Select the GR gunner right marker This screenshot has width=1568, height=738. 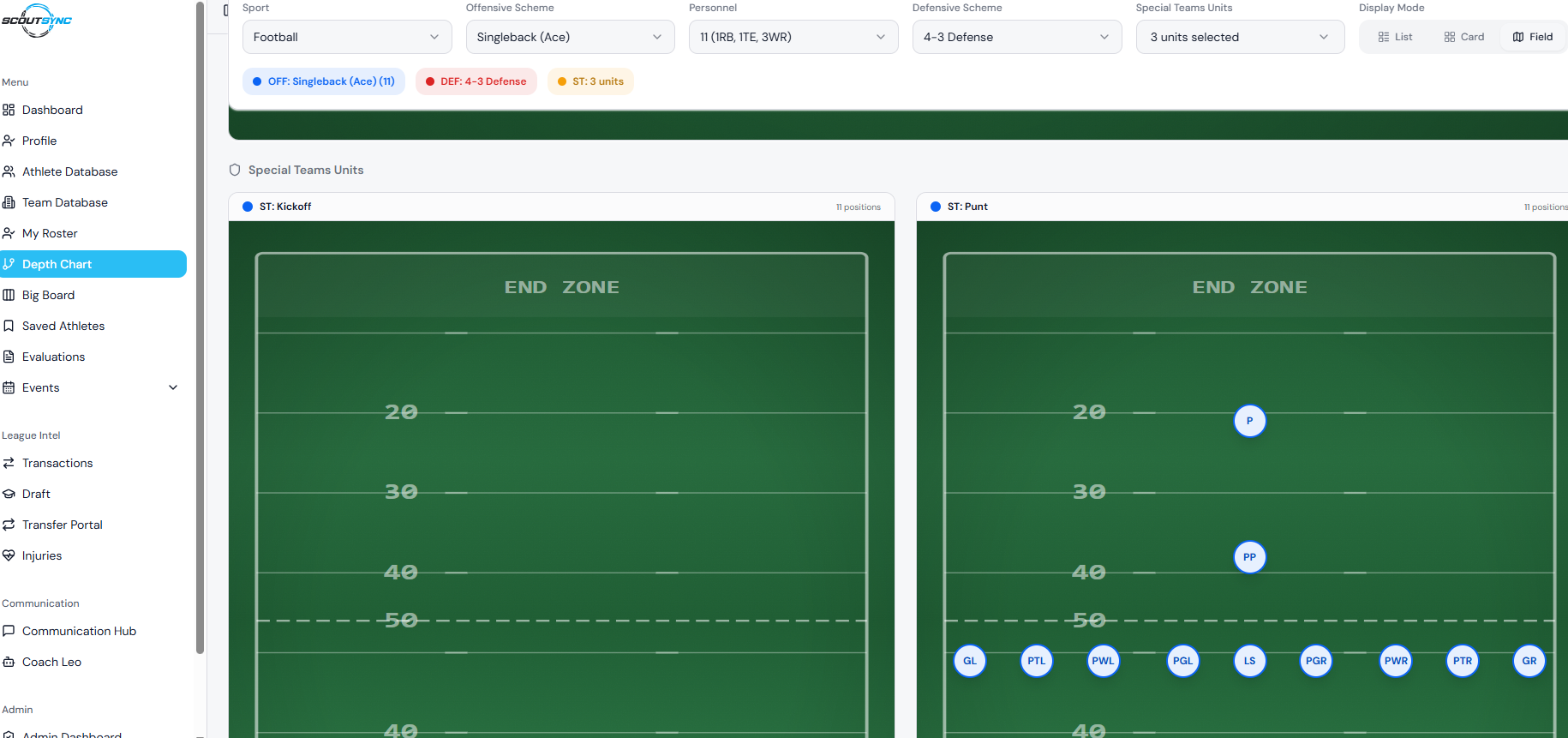(1529, 661)
